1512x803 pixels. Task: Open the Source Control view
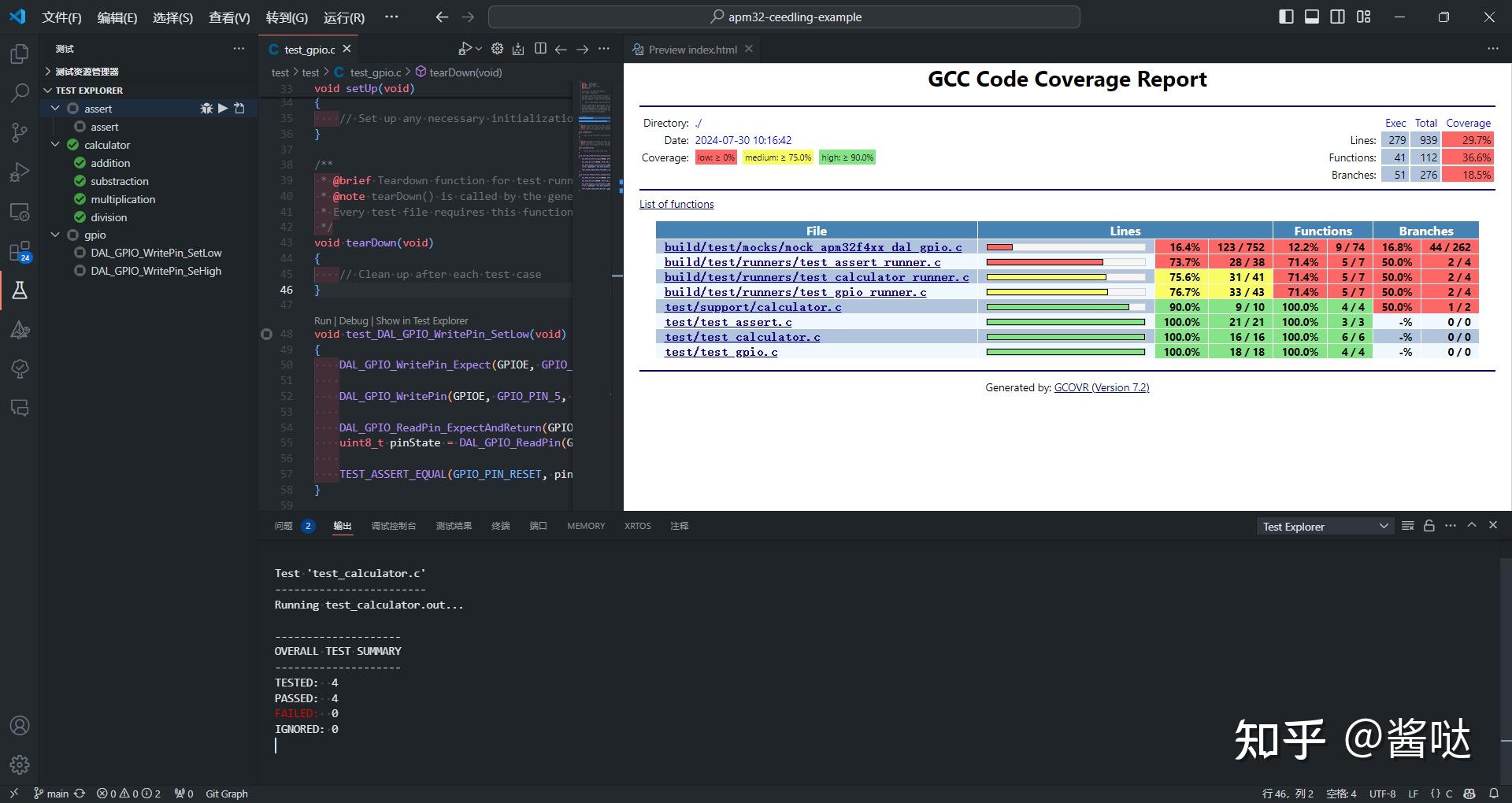(x=20, y=132)
